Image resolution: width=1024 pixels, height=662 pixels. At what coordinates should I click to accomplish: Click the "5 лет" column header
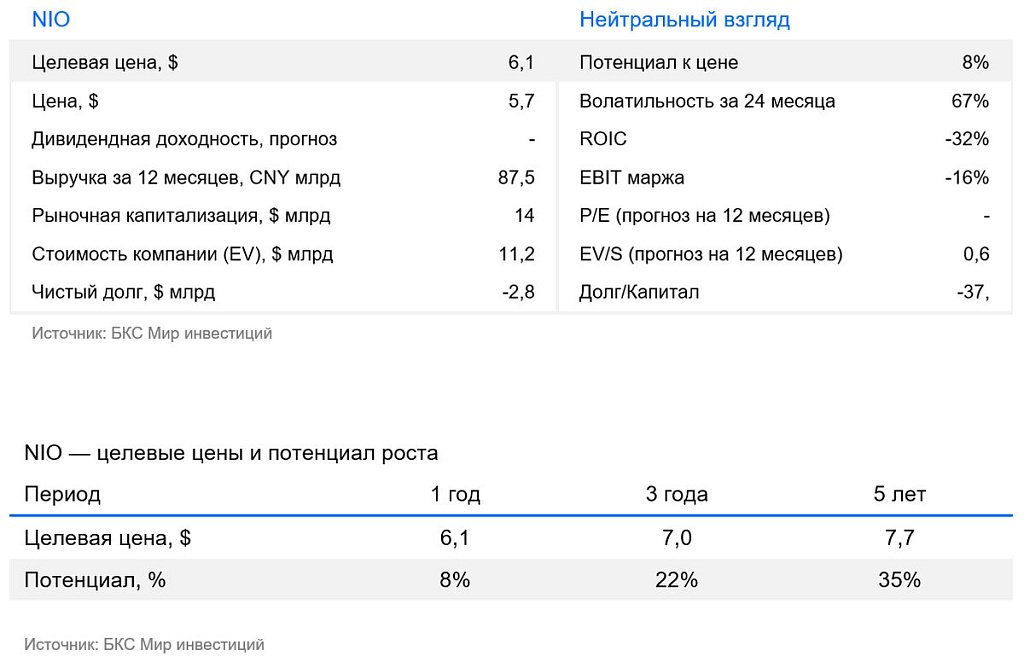(x=899, y=494)
